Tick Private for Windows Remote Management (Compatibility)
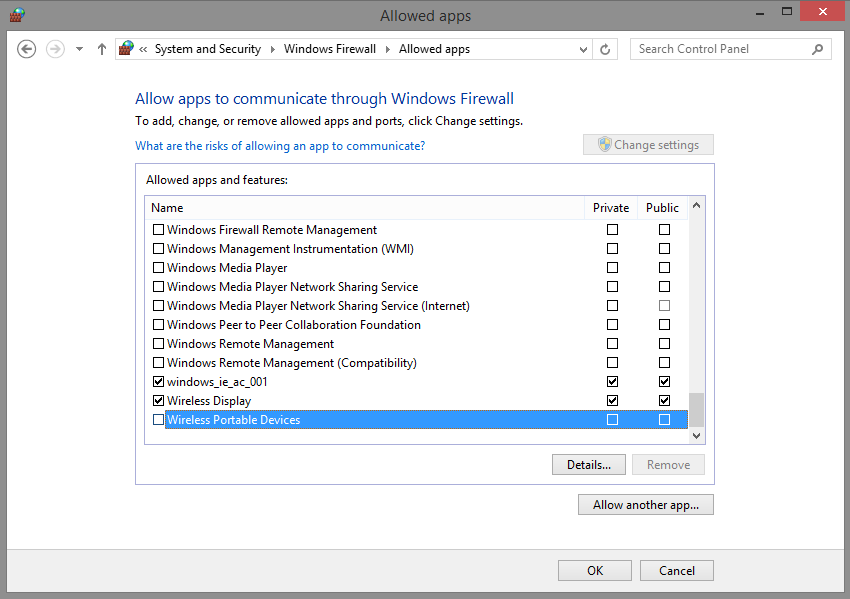 pyautogui.click(x=613, y=363)
